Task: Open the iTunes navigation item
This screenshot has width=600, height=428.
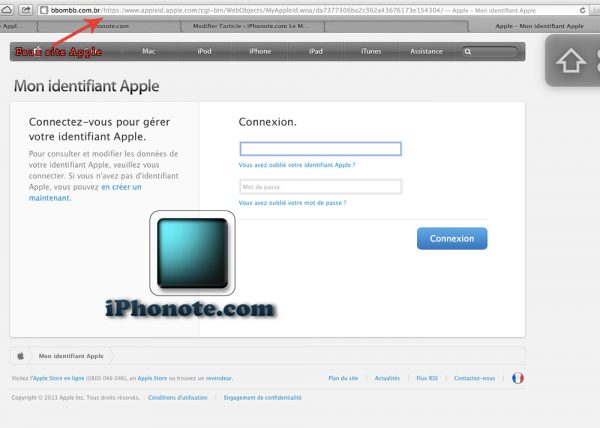Action: click(x=371, y=51)
